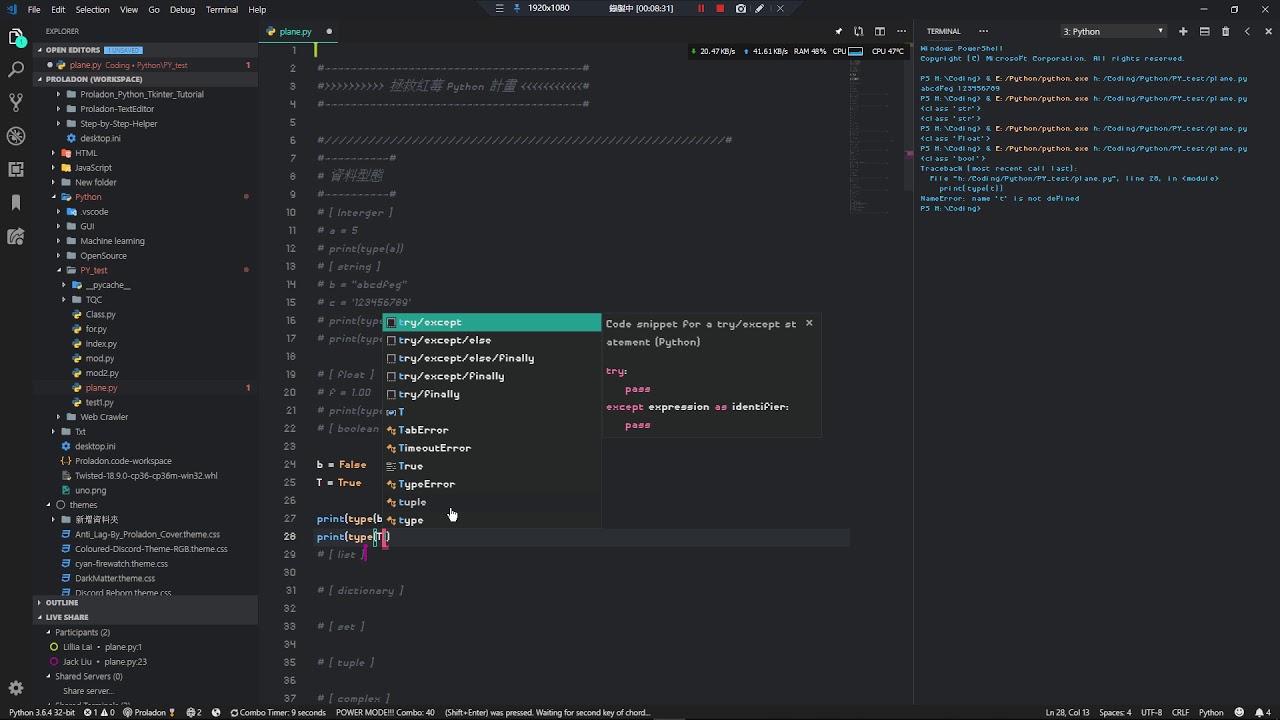Open the Terminal menu
1280x720 pixels.
point(221,10)
